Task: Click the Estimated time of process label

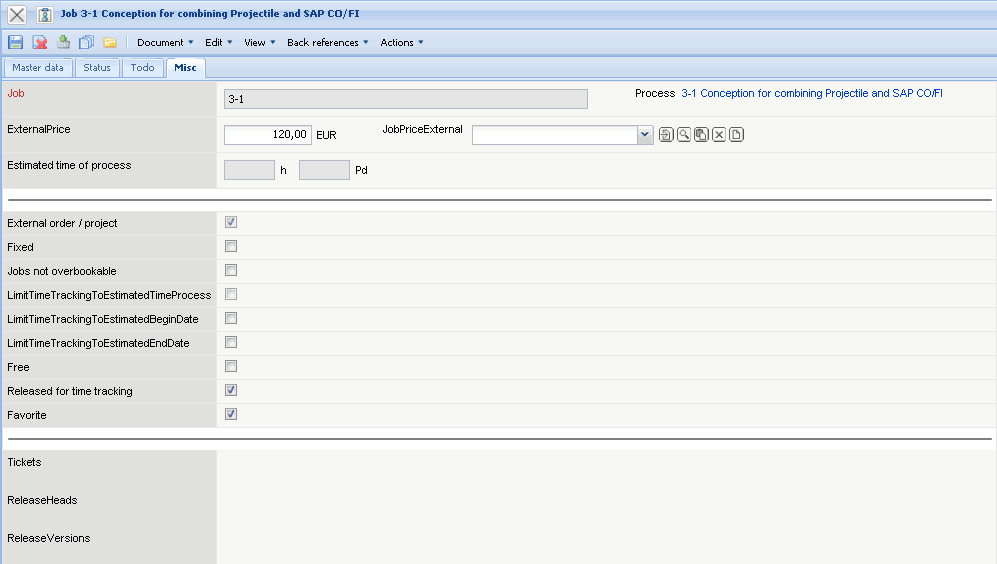Action: (69, 165)
